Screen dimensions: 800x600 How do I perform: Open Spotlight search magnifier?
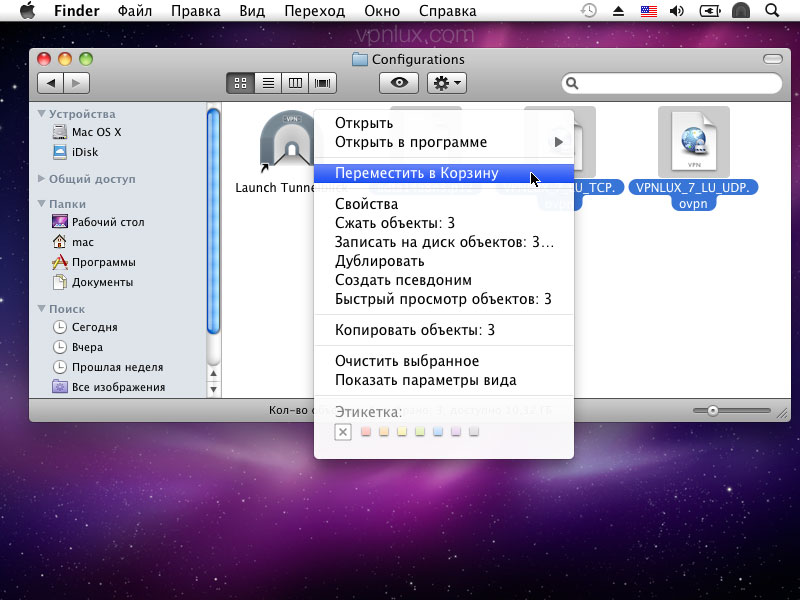[772, 10]
